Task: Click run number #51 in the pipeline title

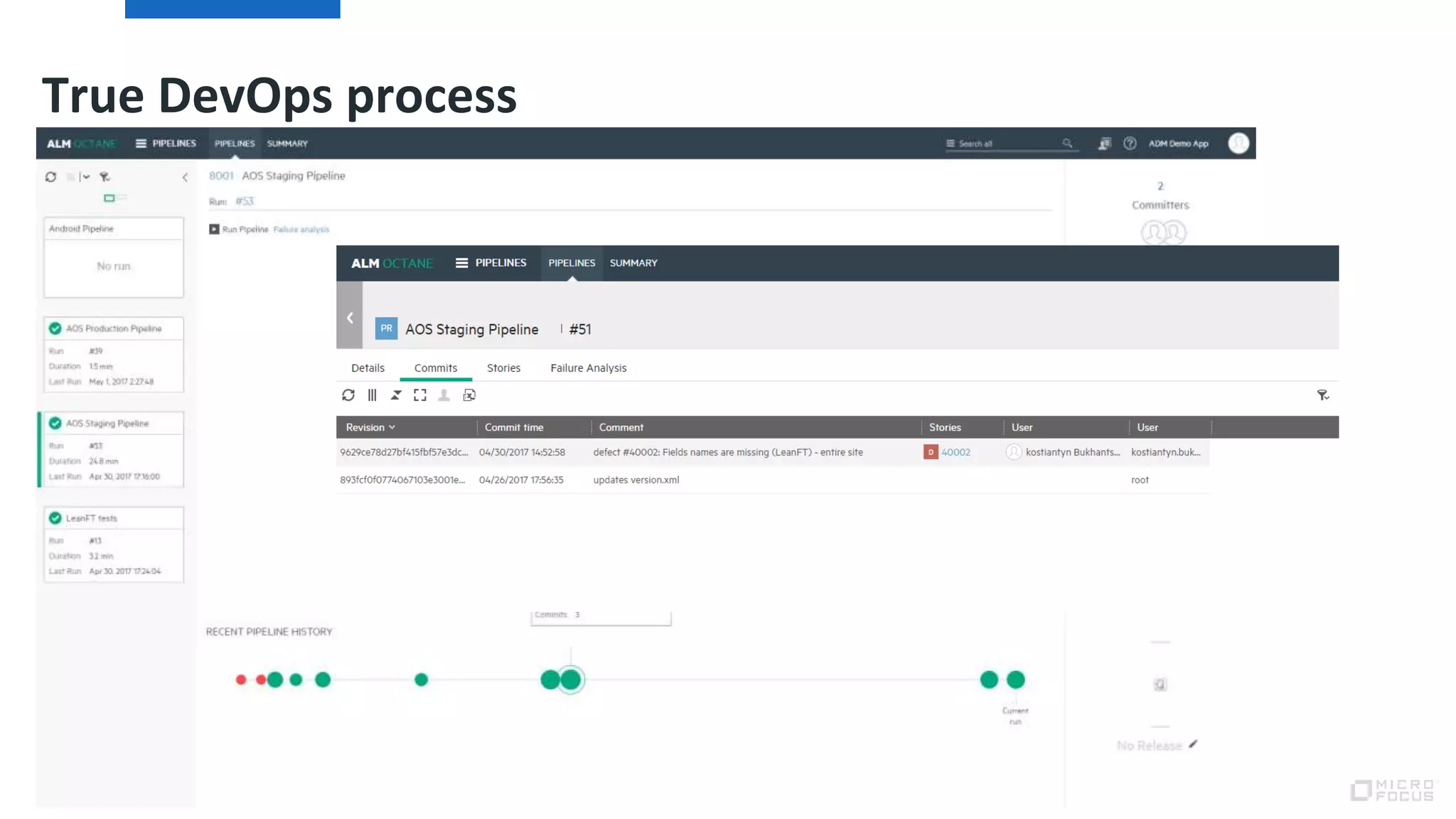Action: coord(580,329)
